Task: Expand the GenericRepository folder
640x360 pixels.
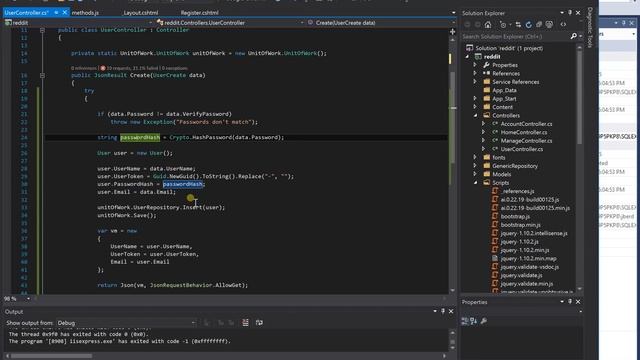Action: (475, 166)
